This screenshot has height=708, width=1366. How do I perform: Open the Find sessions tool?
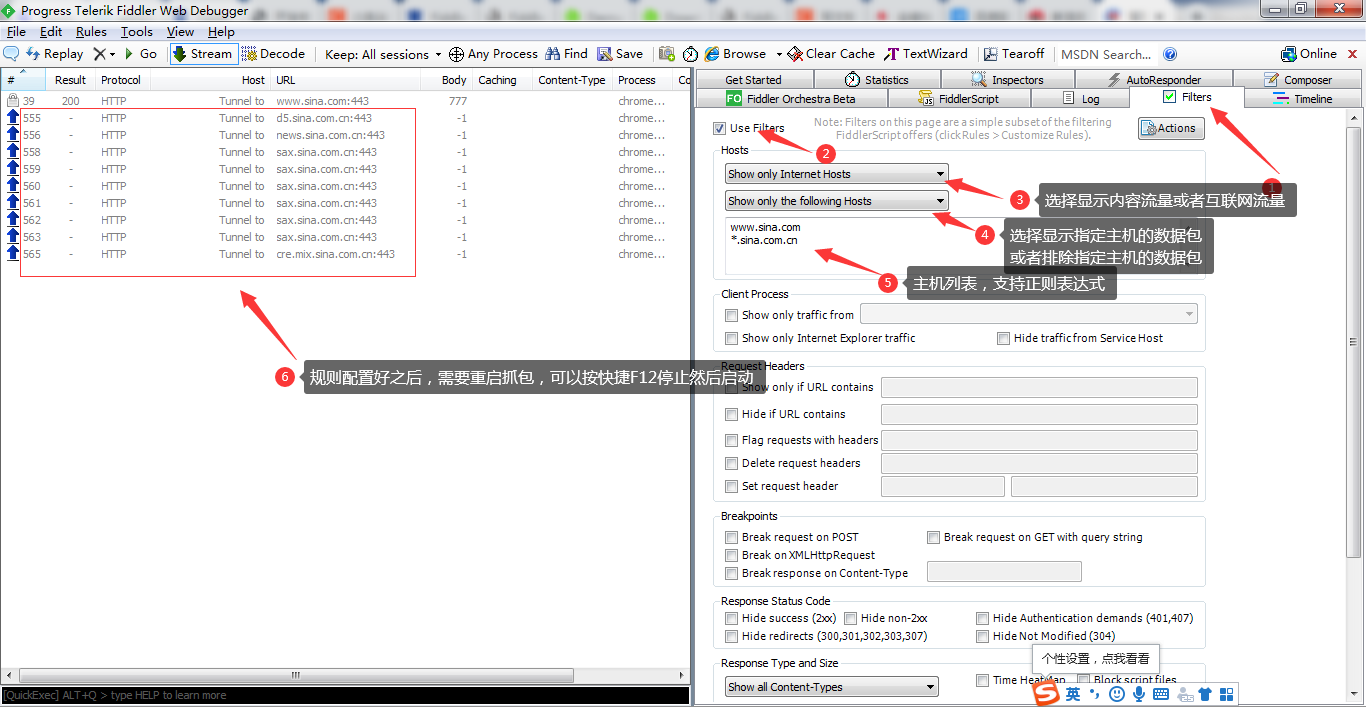[566, 54]
